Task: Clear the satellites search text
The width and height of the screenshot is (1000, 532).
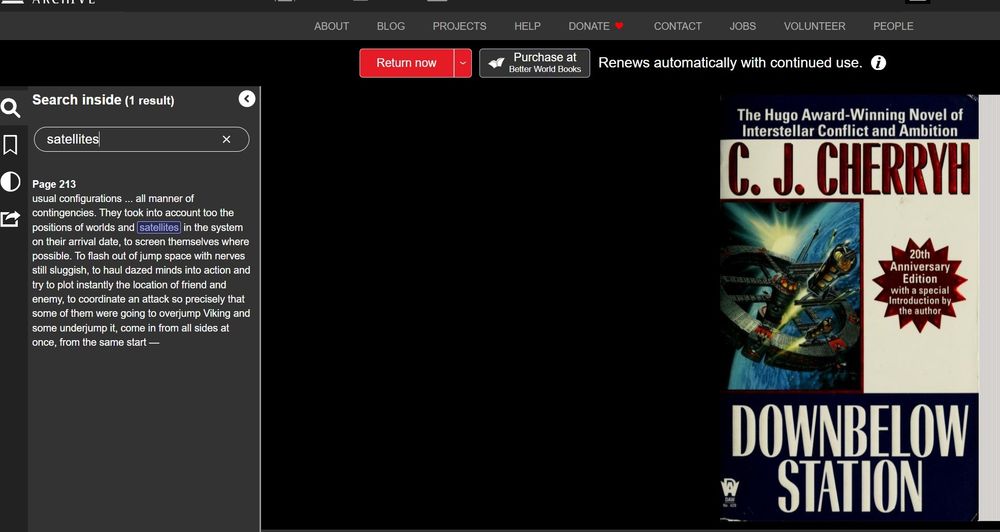Action: pyautogui.click(x=226, y=139)
